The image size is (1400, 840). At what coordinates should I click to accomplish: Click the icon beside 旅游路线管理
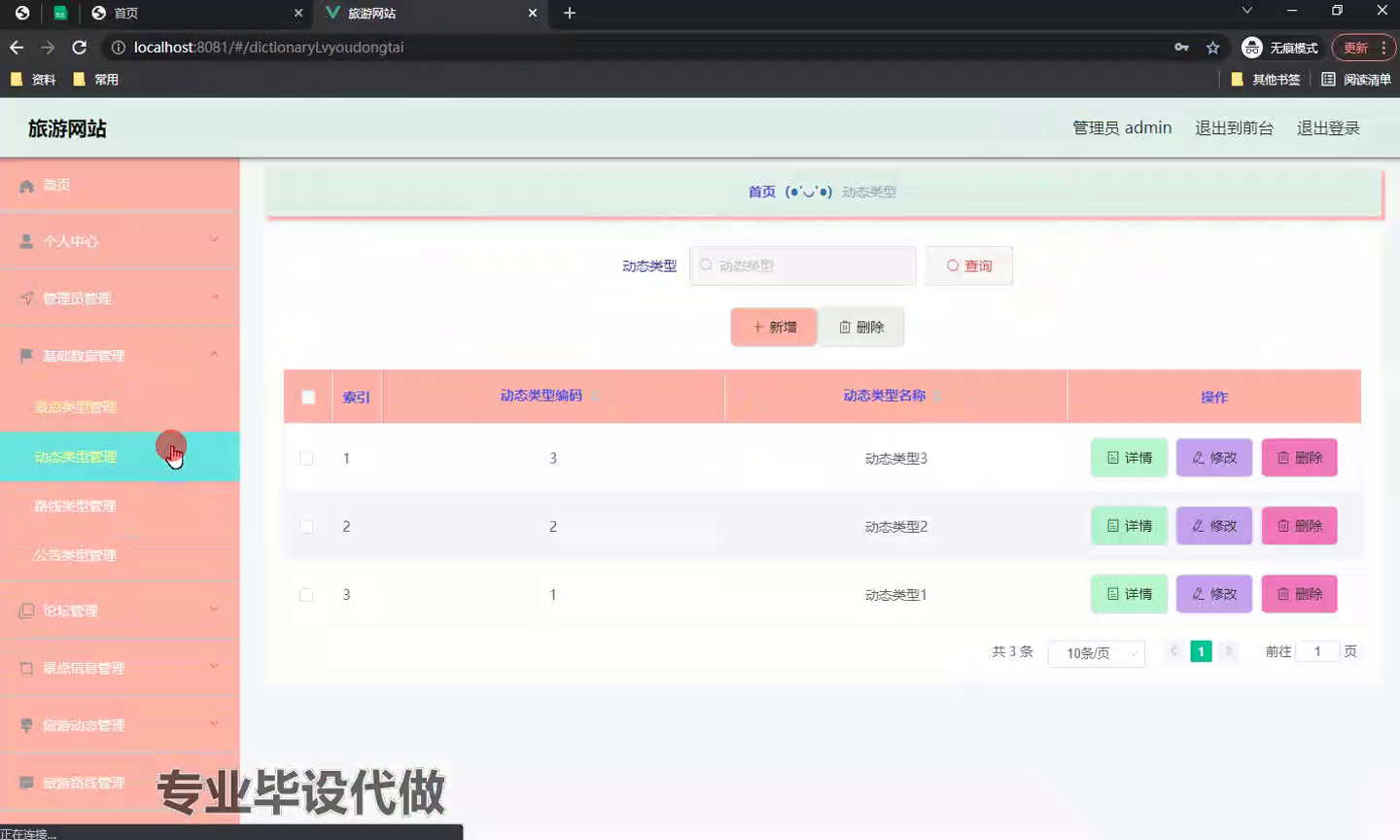(27, 783)
